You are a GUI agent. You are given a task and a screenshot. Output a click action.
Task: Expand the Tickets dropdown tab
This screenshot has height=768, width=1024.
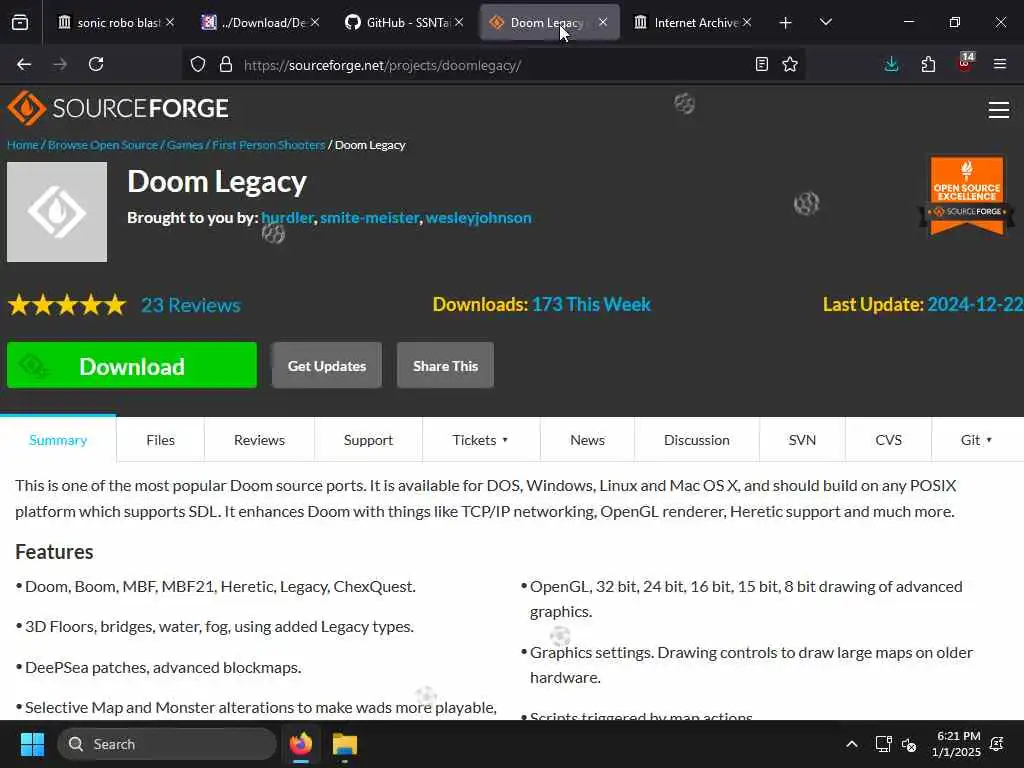click(481, 440)
